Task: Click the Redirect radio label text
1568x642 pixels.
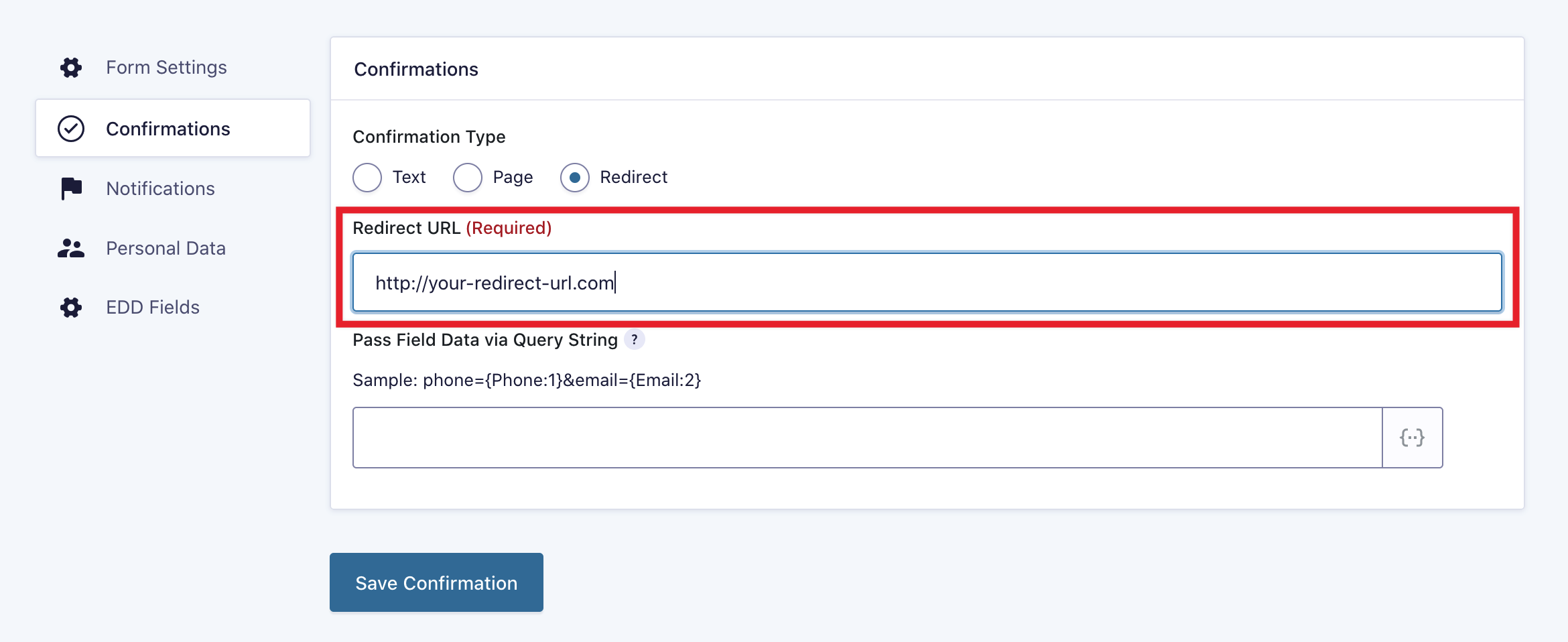Action: [633, 178]
